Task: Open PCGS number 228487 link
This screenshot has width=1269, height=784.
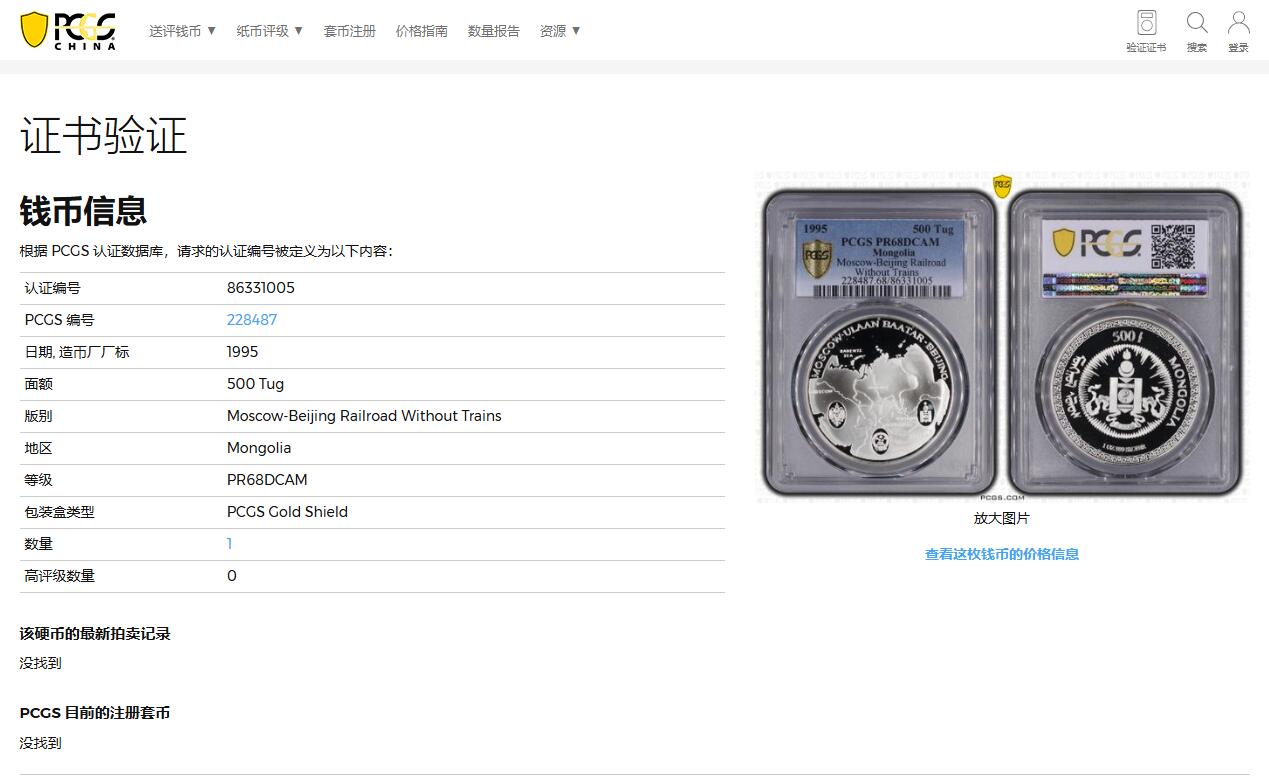Action: (252, 320)
